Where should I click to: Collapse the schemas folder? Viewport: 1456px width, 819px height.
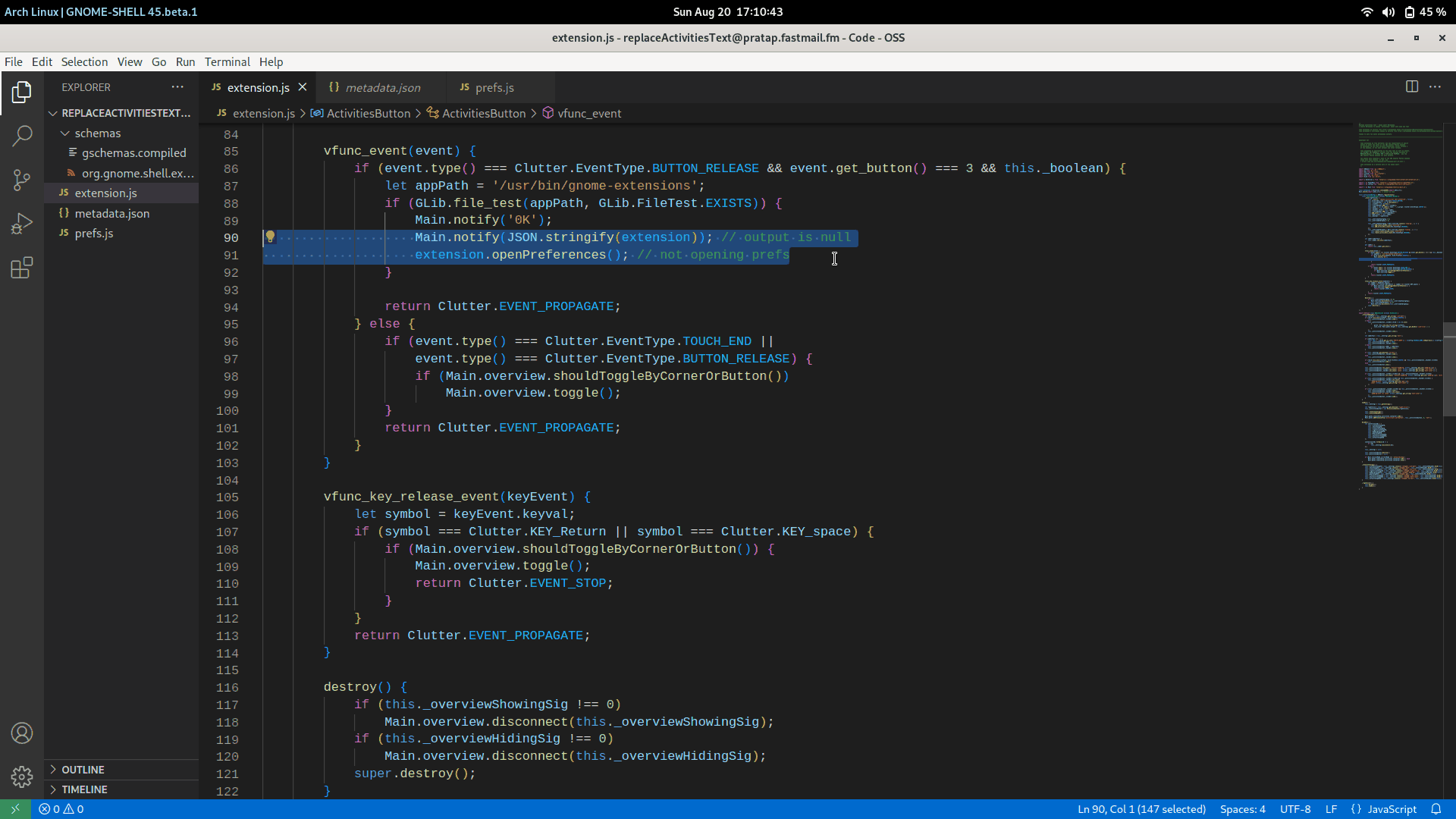121,133
